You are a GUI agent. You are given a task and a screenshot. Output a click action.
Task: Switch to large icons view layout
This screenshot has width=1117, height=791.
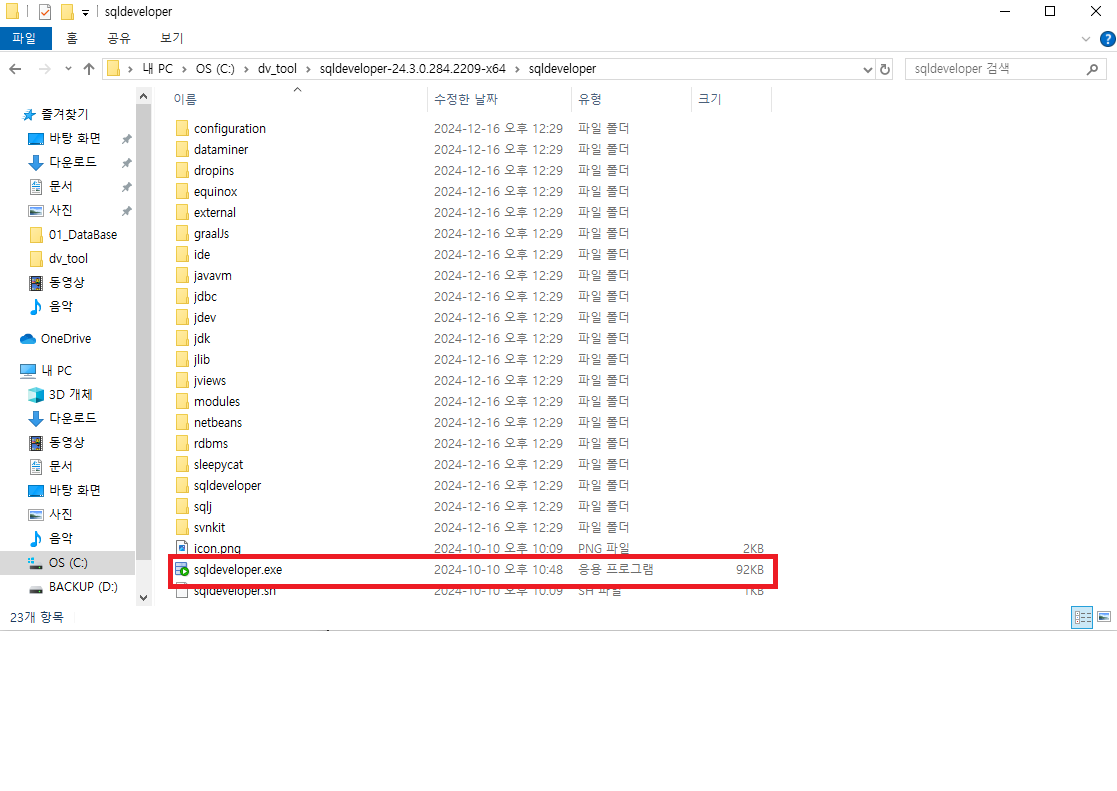pyautogui.click(x=1104, y=617)
